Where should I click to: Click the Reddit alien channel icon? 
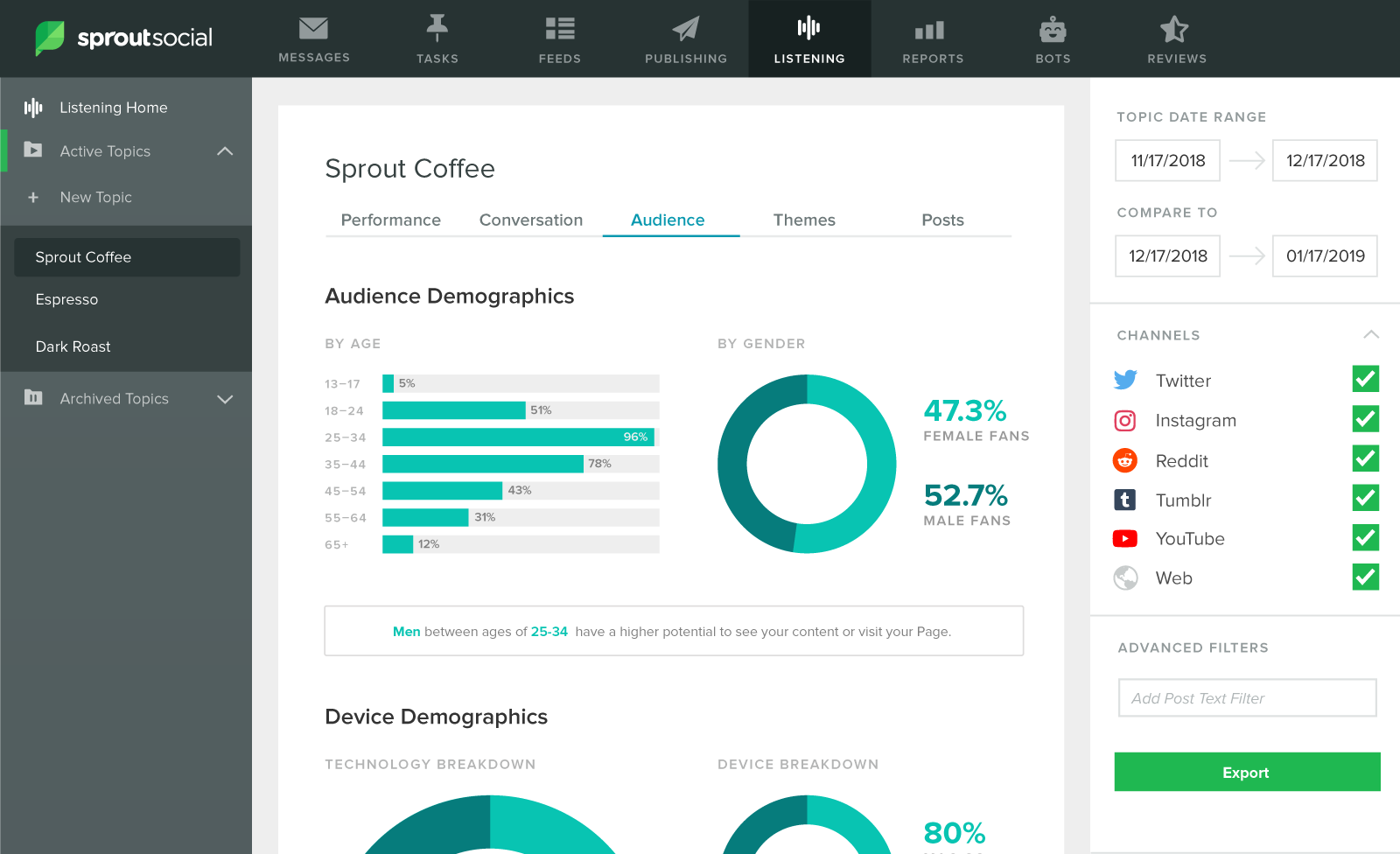[x=1125, y=460]
